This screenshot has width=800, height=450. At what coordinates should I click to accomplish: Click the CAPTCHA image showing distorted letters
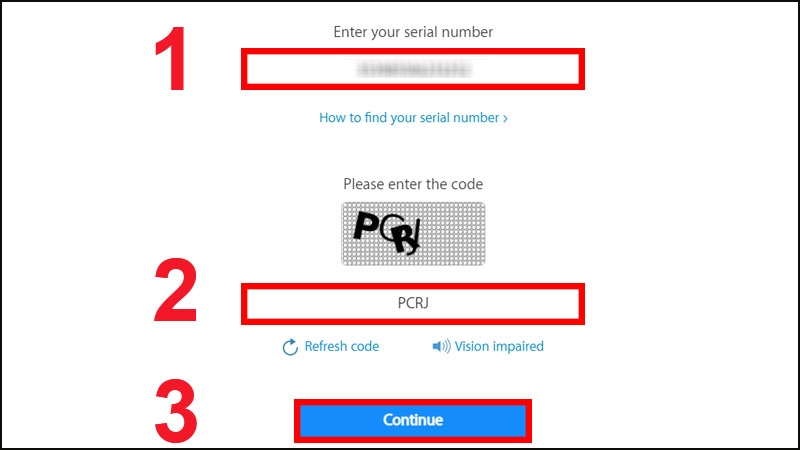412,233
